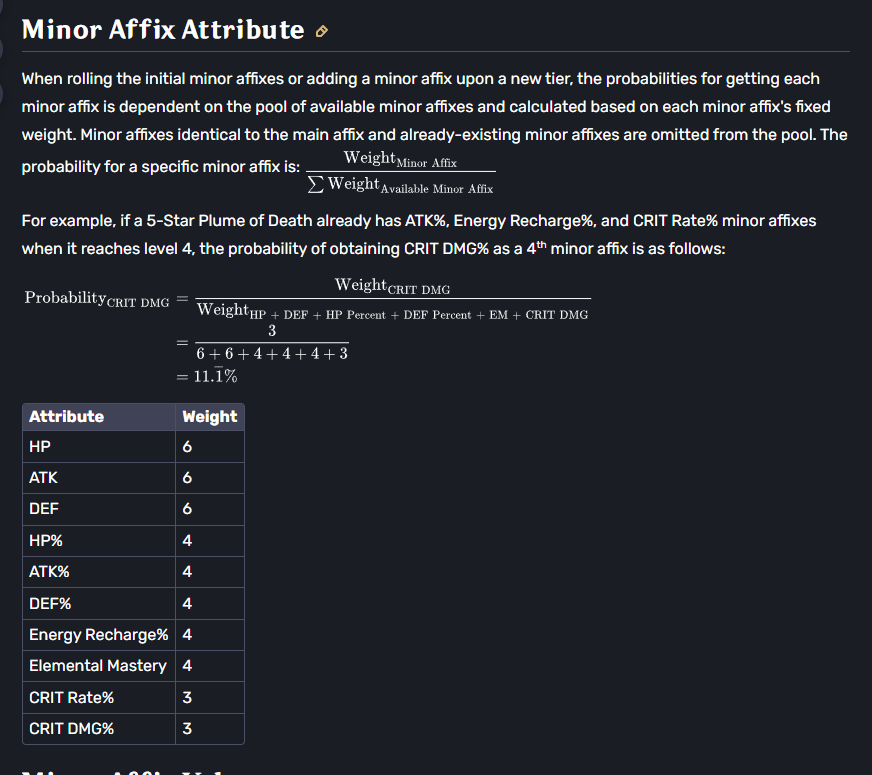Select the ATK attribute cell
872x775 pixels.
click(43, 478)
